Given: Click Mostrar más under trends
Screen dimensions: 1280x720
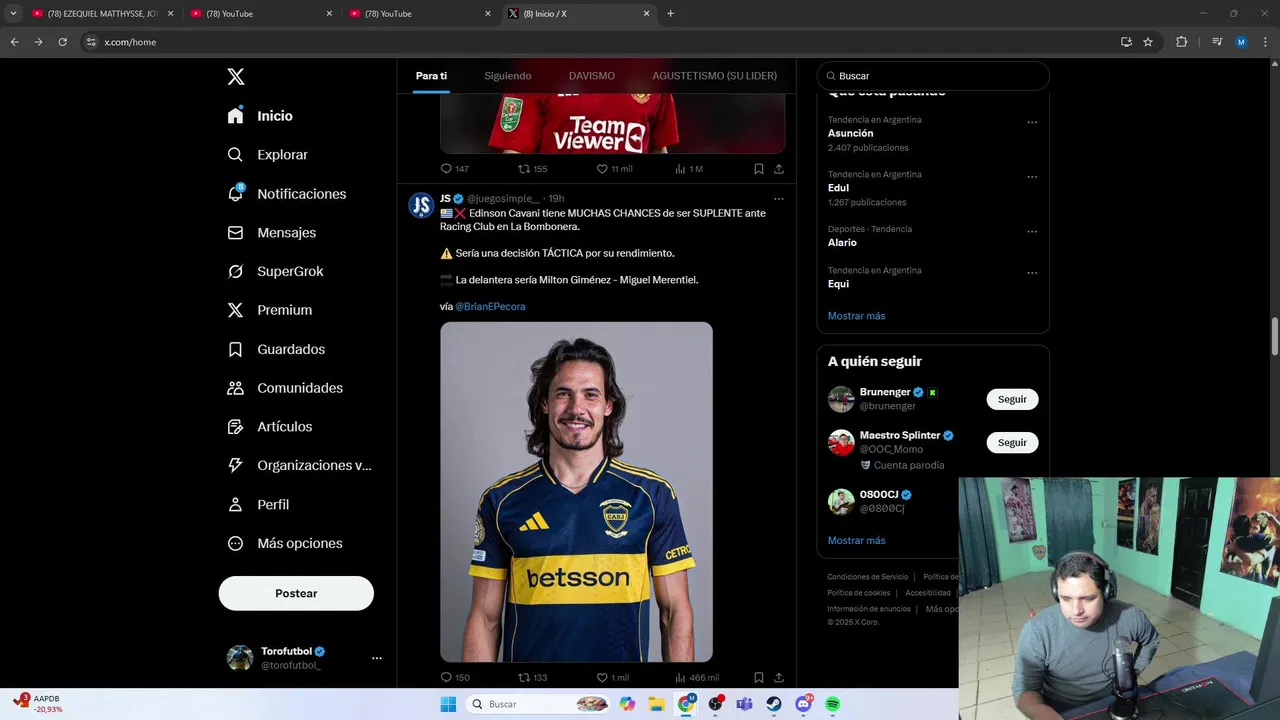Looking at the screenshot, I should tap(856, 316).
